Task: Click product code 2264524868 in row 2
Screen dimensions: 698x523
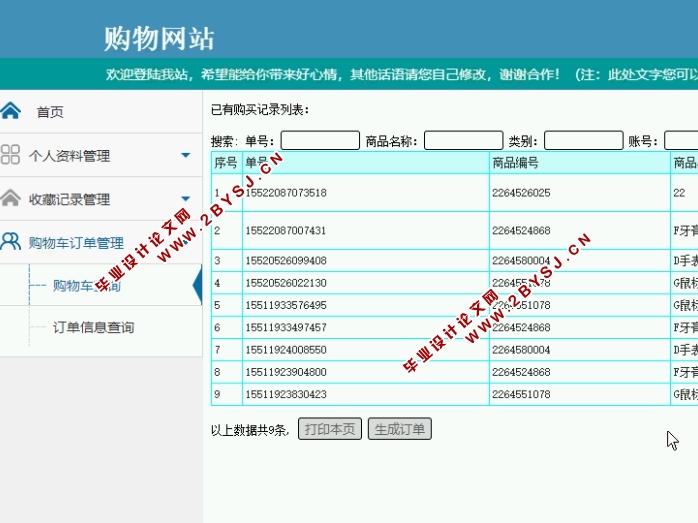Action: [521, 231]
